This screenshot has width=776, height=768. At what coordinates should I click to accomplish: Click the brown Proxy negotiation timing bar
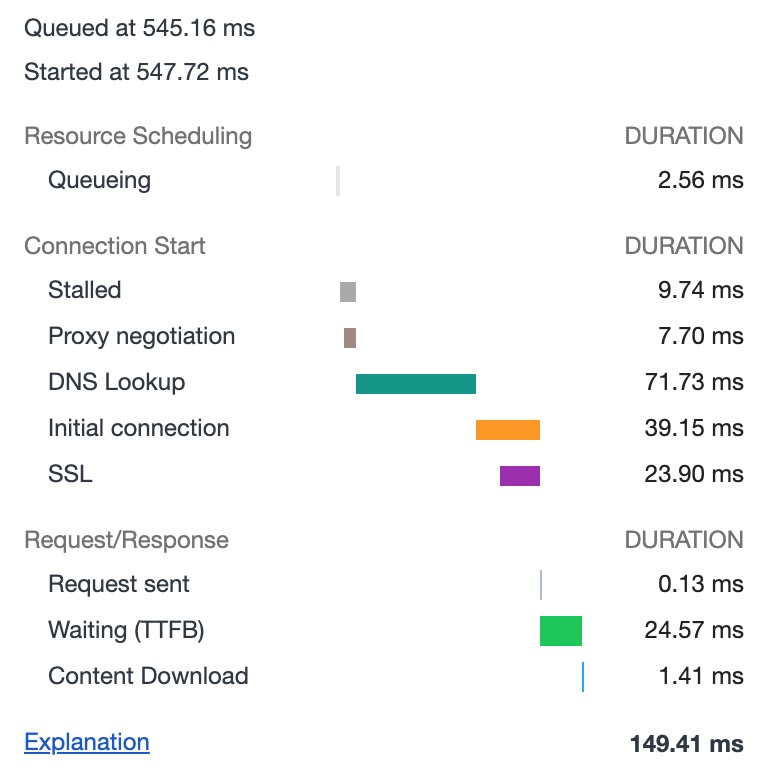(350, 338)
